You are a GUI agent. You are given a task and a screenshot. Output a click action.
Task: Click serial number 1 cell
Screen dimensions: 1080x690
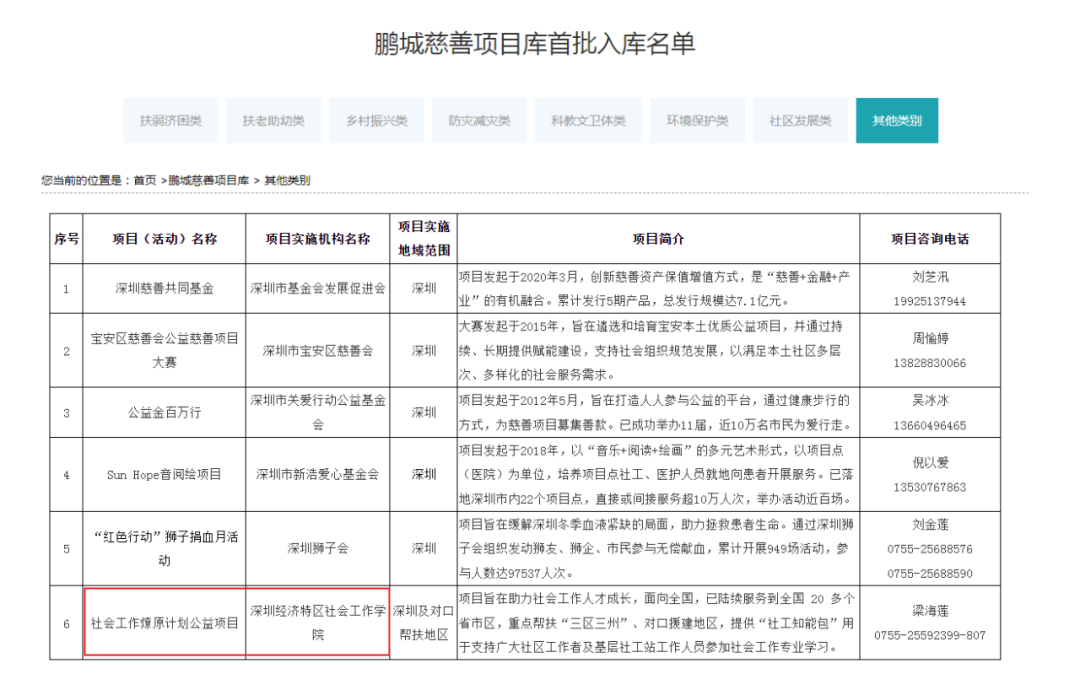pyautogui.click(x=66, y=289)
